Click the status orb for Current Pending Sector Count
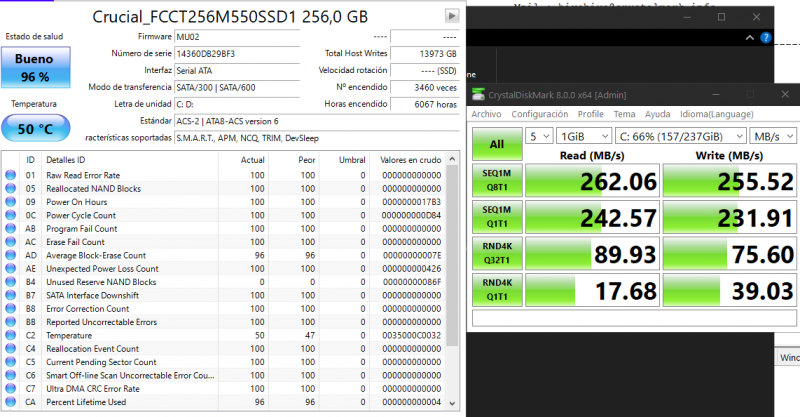800x417 pixels. [10, 362]
